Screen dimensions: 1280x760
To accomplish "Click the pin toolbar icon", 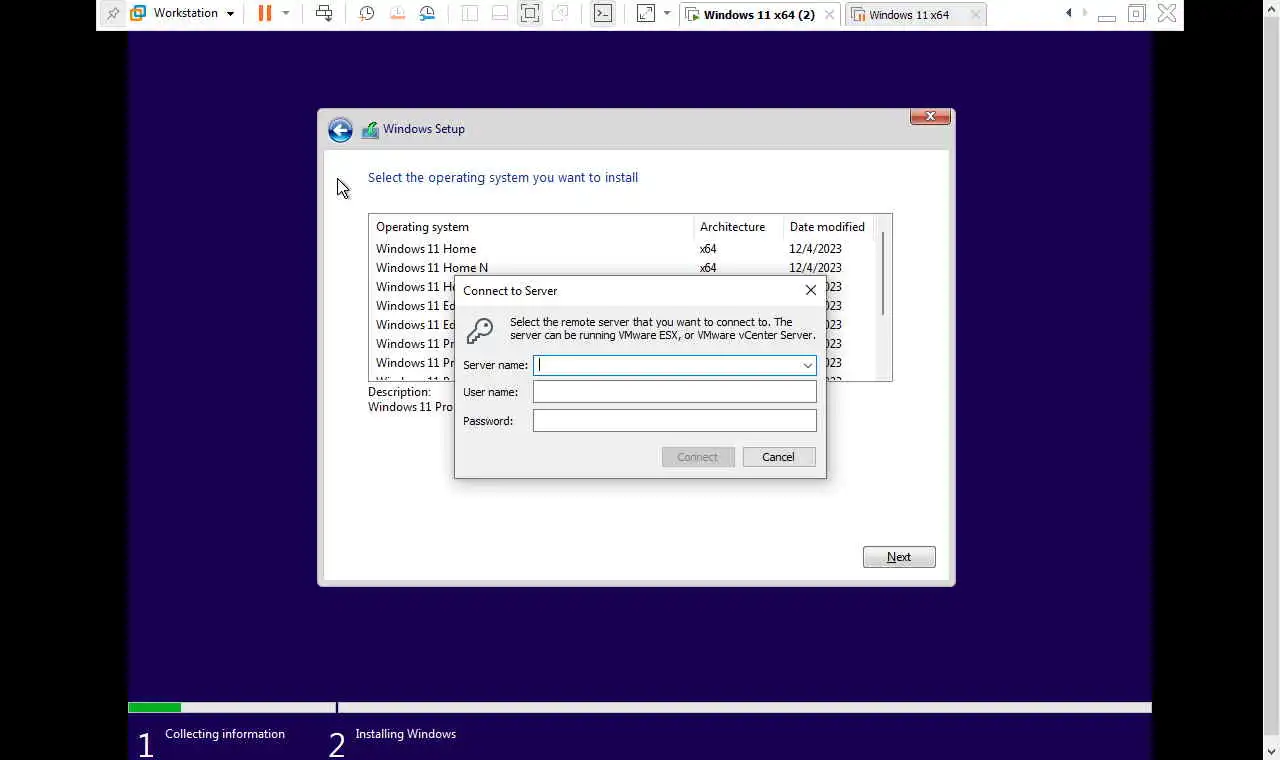I will click(112, 14).
